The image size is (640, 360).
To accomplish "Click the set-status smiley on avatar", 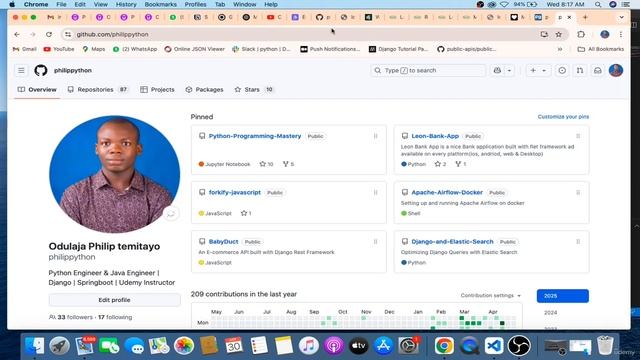I will pos(171,213).
